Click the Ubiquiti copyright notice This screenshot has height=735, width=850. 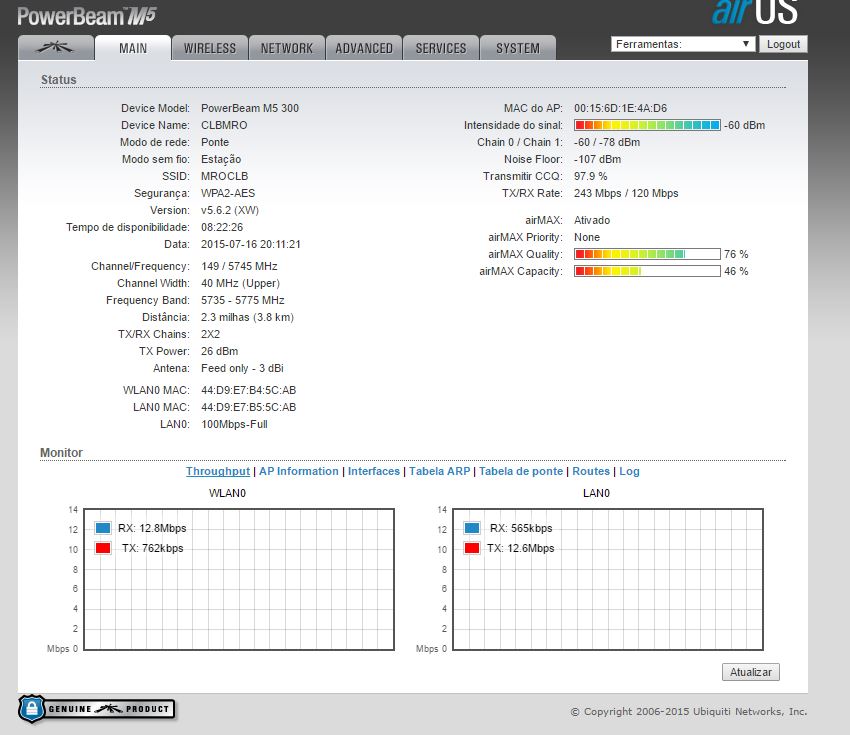coord(688,711)
